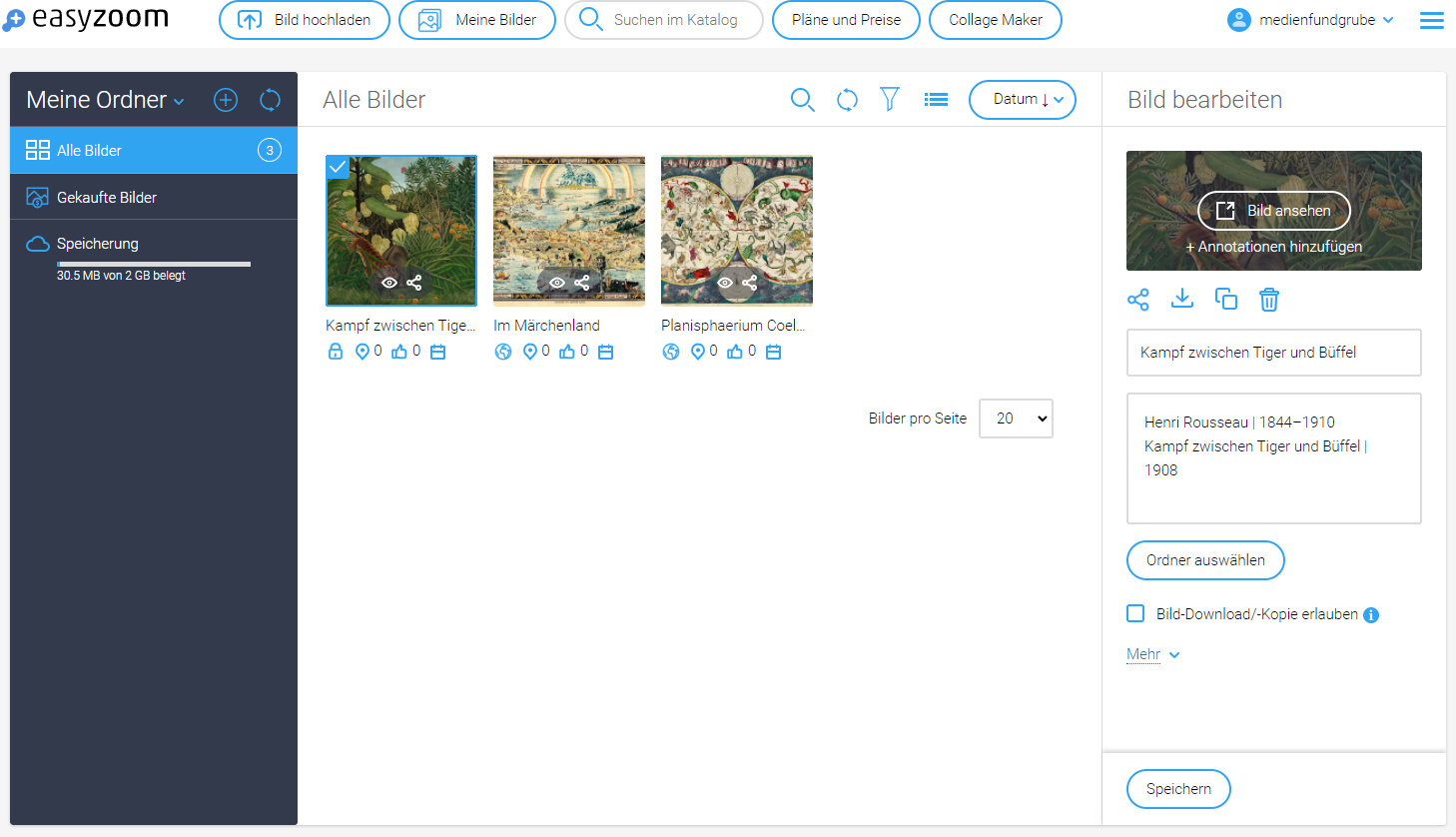Refresh the folders list in sidebar
The height and width of the screenshot is (837, 1456).
click(x=270, y=100)
